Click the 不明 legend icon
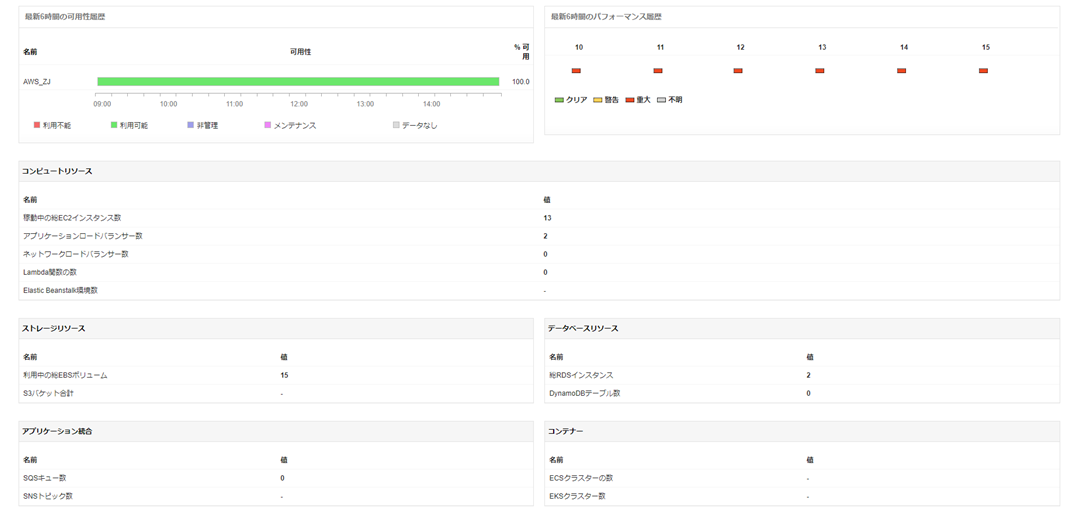The image size is (1069, 530). point(661,100)
